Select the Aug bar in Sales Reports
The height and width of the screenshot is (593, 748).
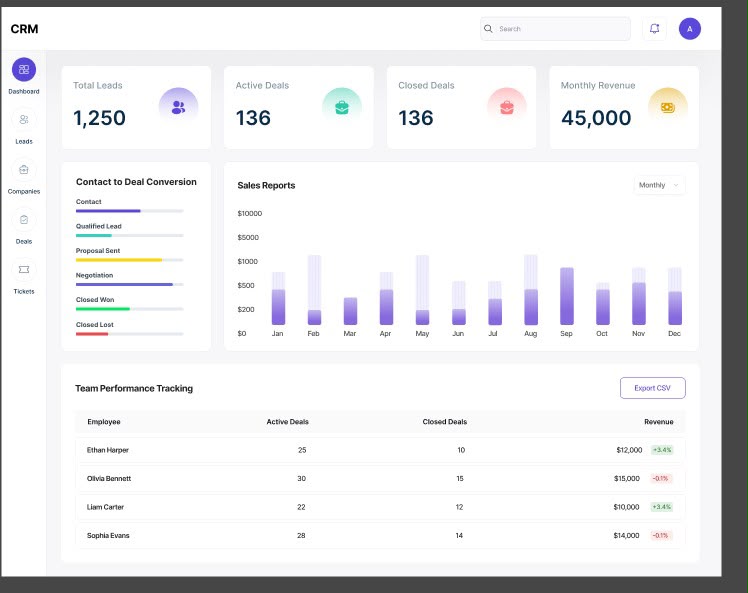coord(531,290)
